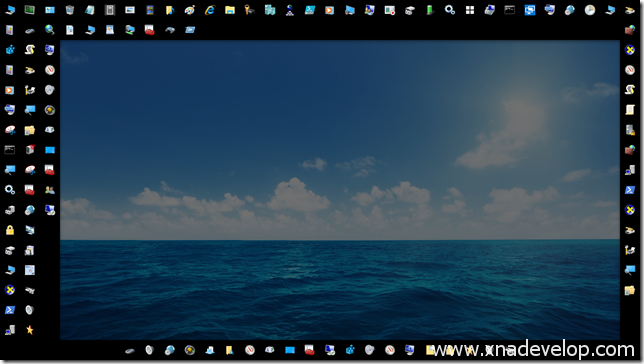Open the keys icon in top row
The height and width of the screenshot is (364, 644).
tap(250, 10)
